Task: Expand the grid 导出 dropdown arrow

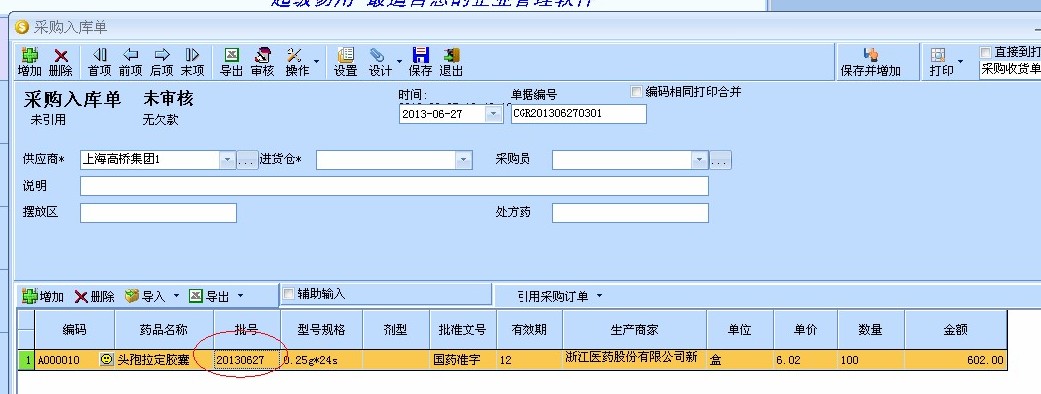Action: click(x=240, y=296)
